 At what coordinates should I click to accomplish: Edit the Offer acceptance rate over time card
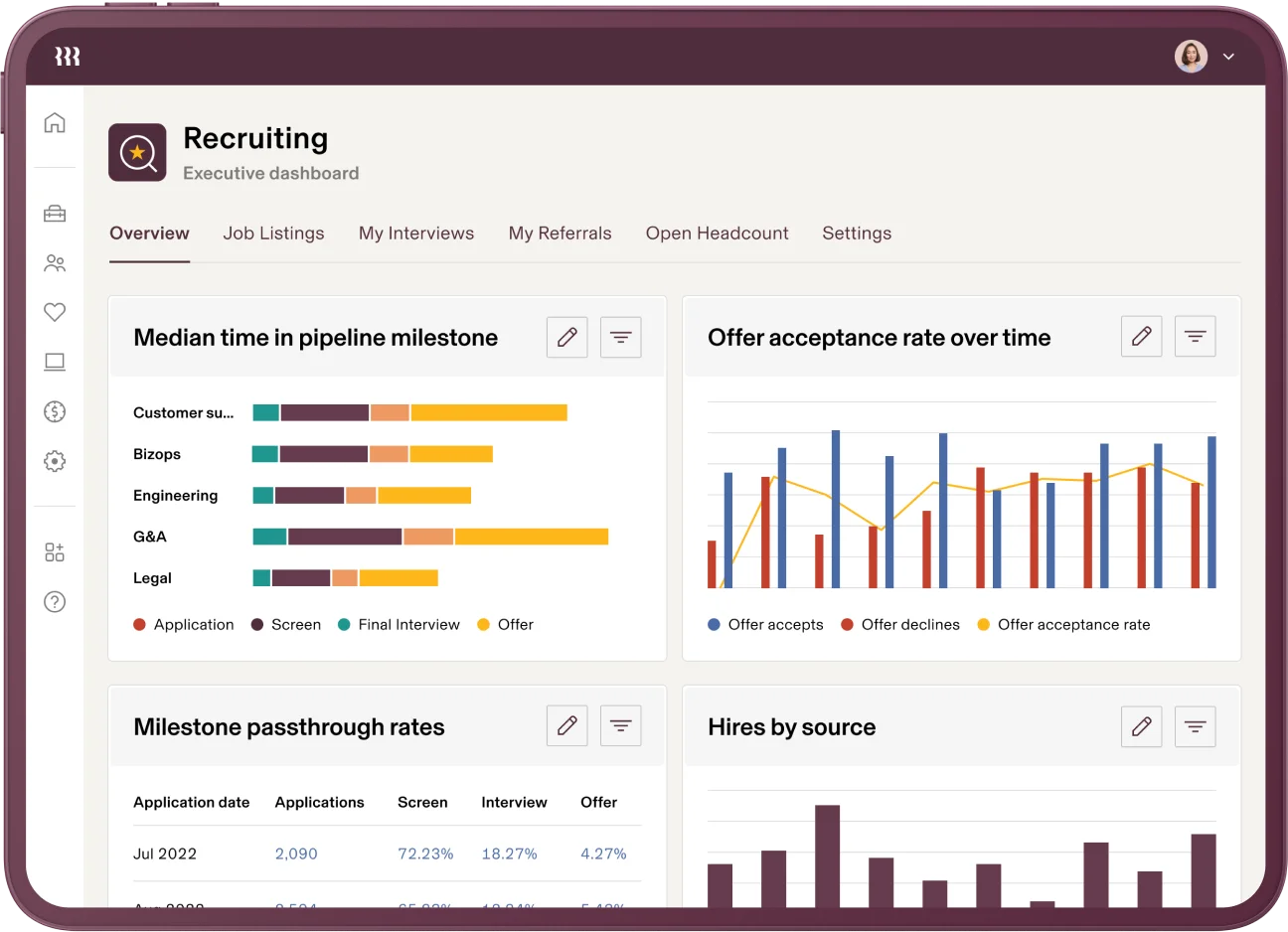tap(1142, 337)
